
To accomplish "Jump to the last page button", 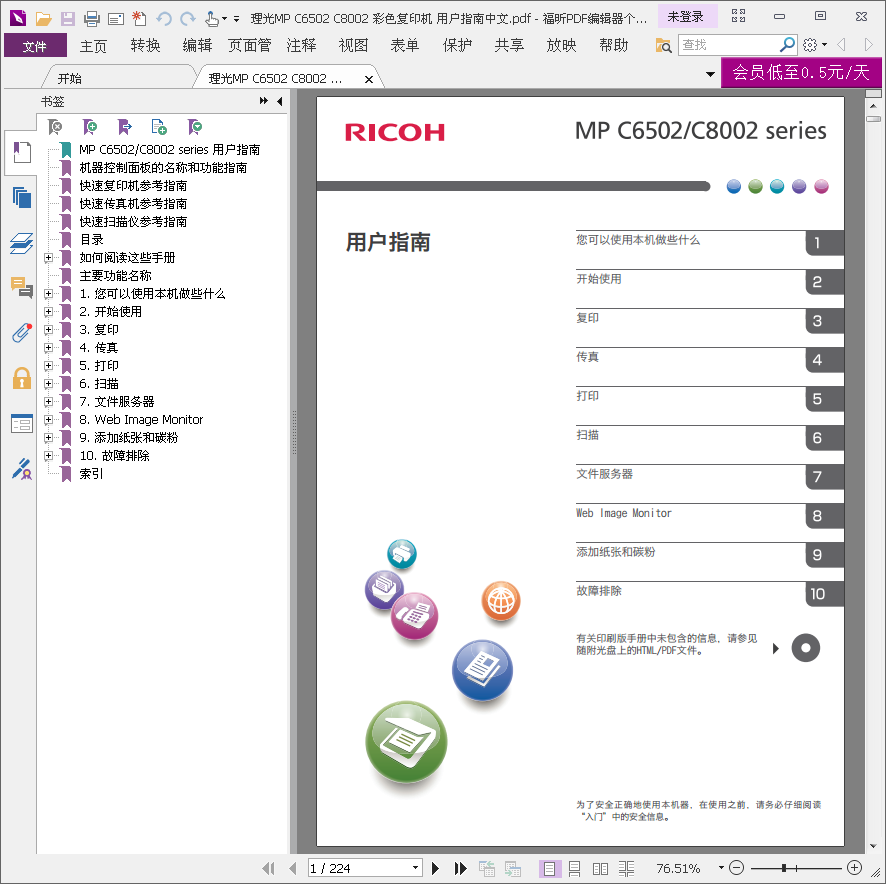I will click(x=461, y=868).
